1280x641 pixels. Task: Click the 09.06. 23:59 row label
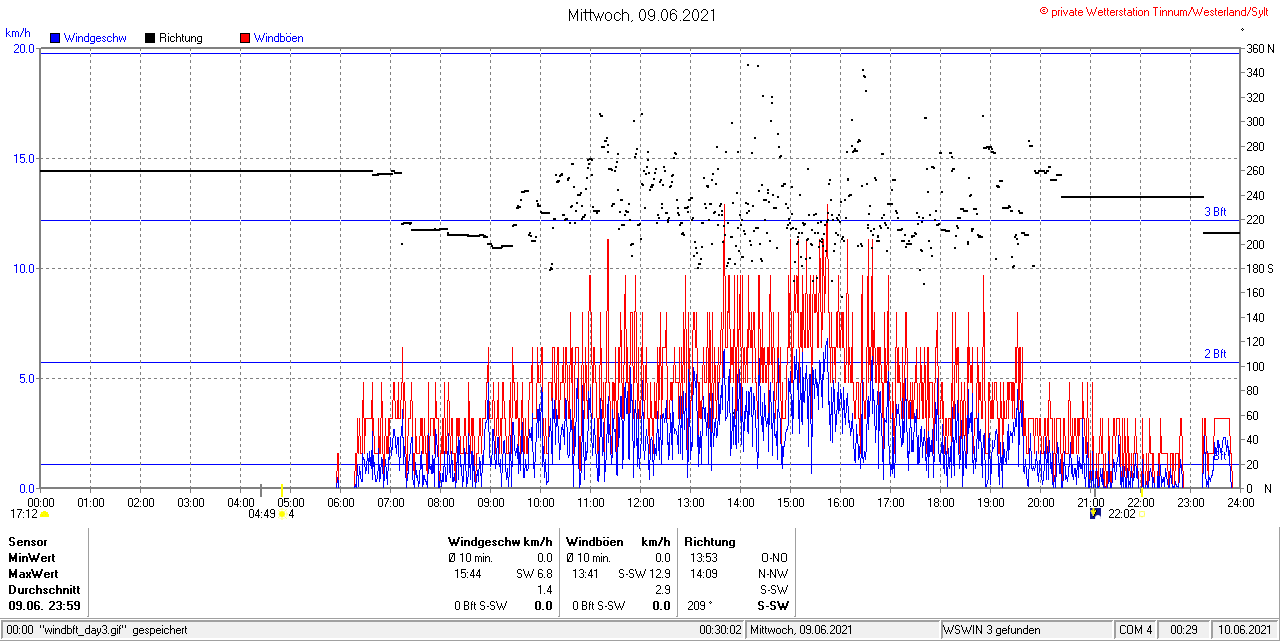[45, 606]
